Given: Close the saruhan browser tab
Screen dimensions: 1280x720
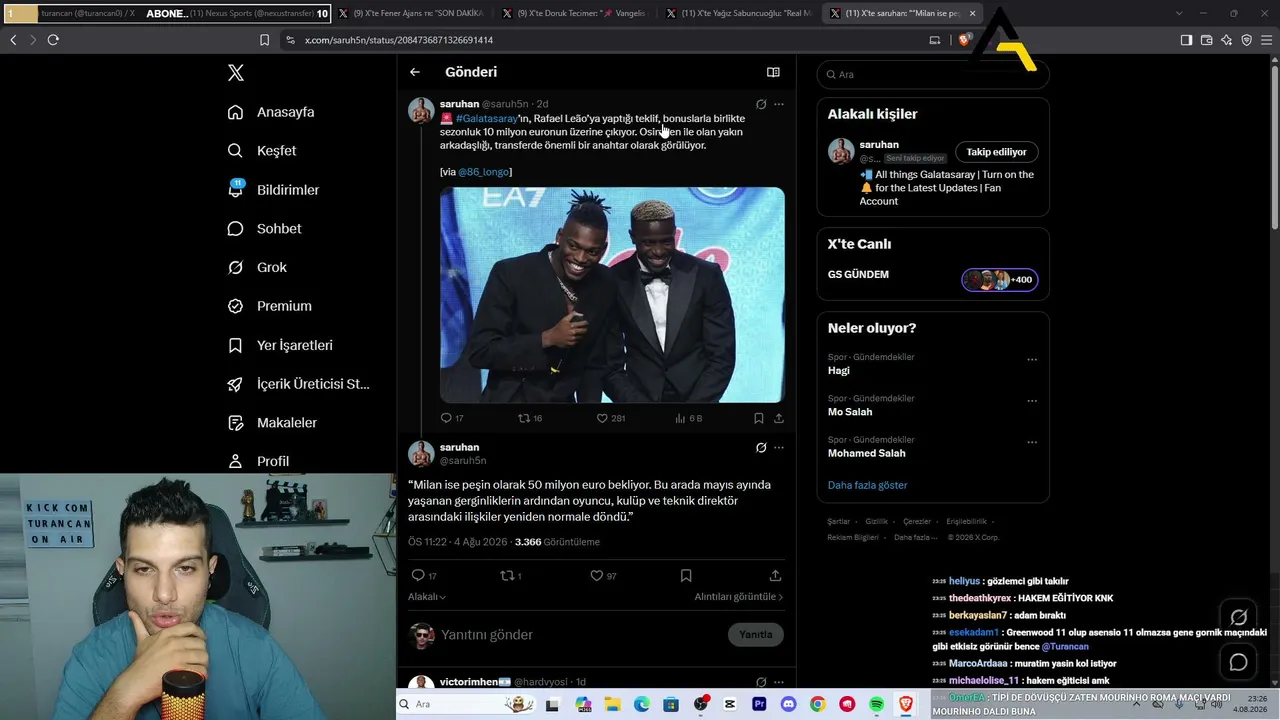Looking at the screenshot, I should pyautogui.click(x=972, y=13).
